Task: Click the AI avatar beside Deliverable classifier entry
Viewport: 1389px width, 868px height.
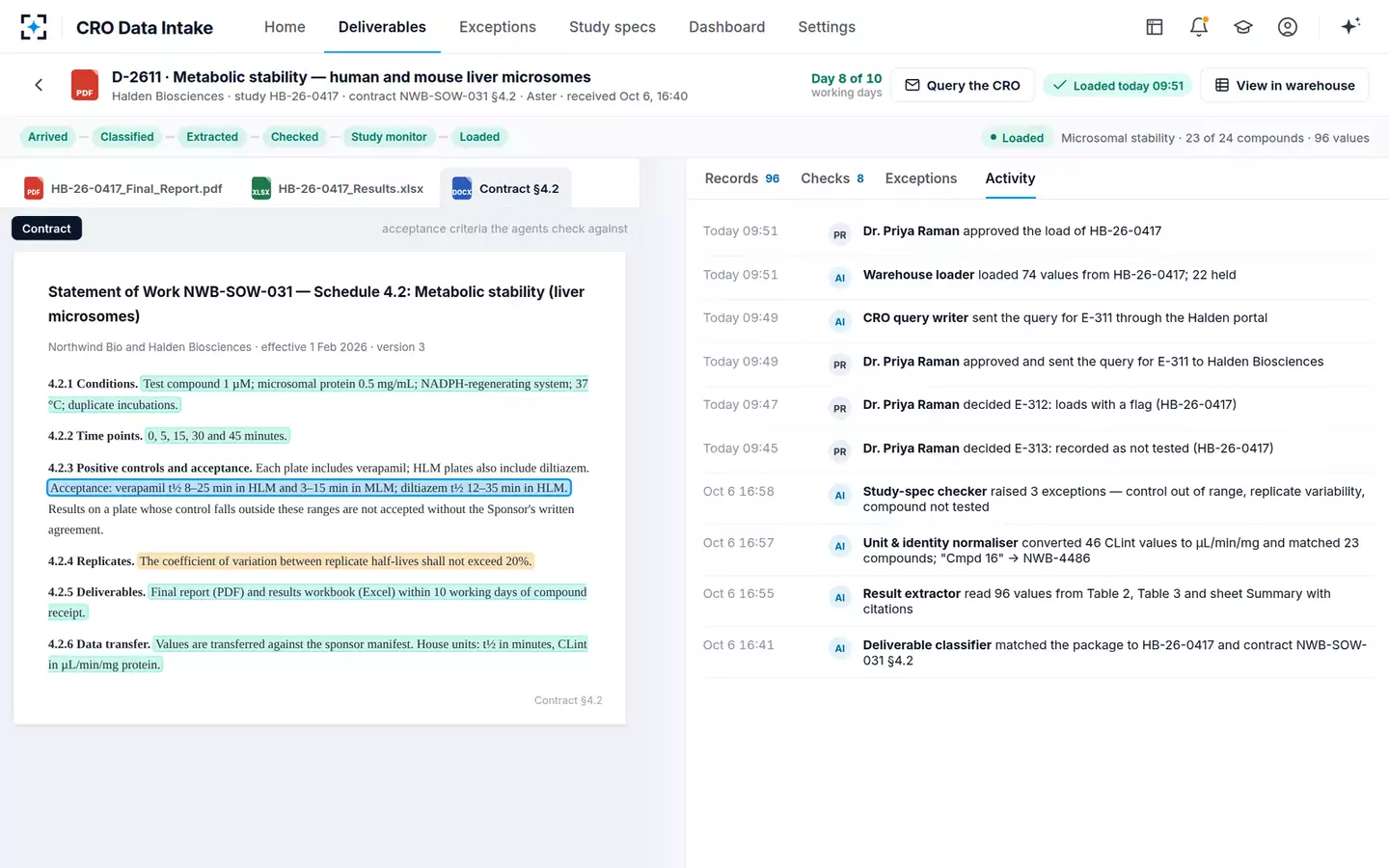Action: [x=839, y=648]
